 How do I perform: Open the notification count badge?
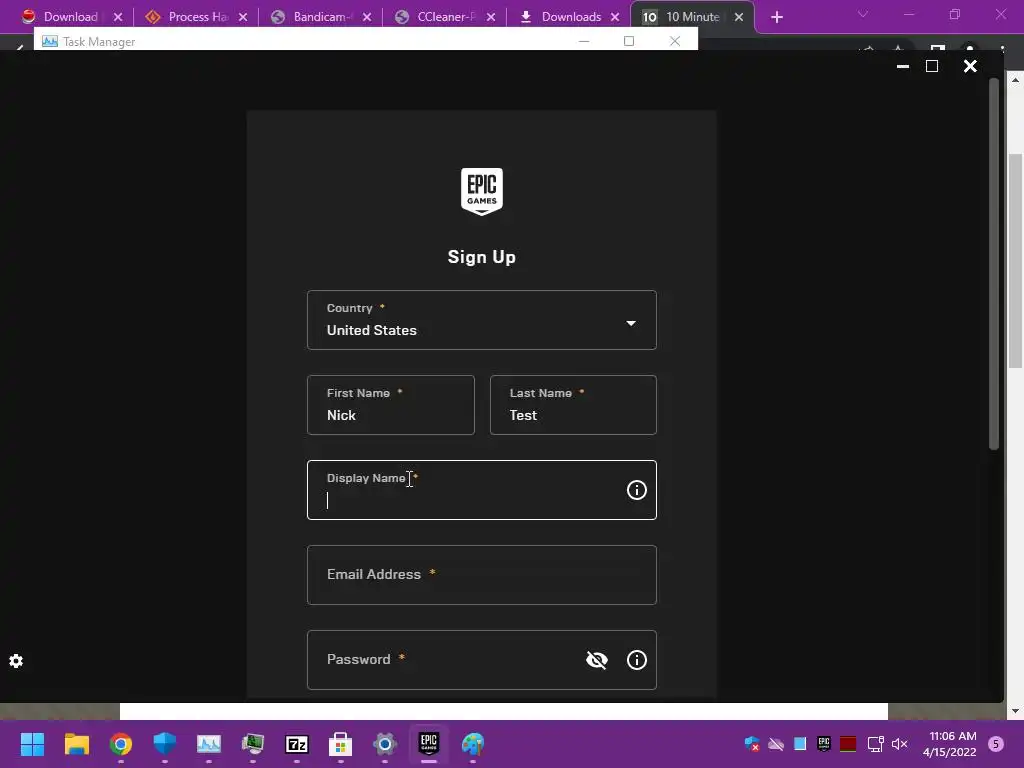996,744
